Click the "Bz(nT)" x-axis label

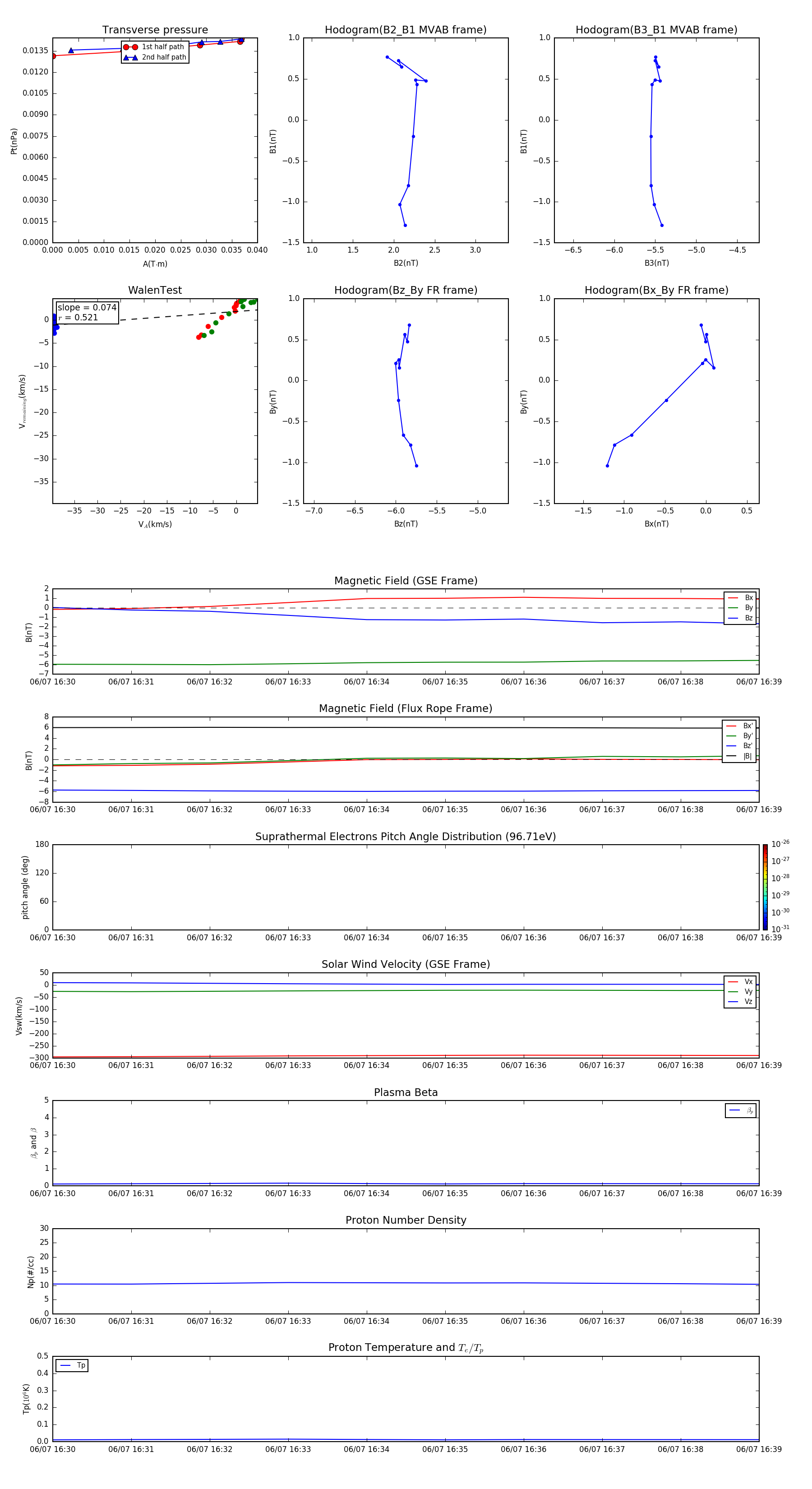tap(406, 524)
